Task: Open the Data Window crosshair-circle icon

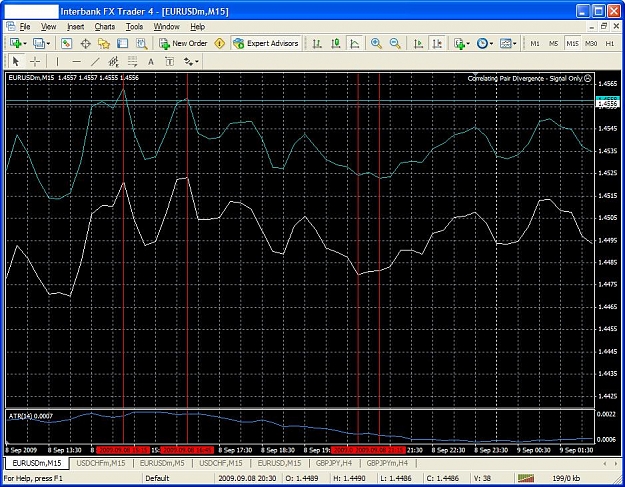Action: pos(85,43)
